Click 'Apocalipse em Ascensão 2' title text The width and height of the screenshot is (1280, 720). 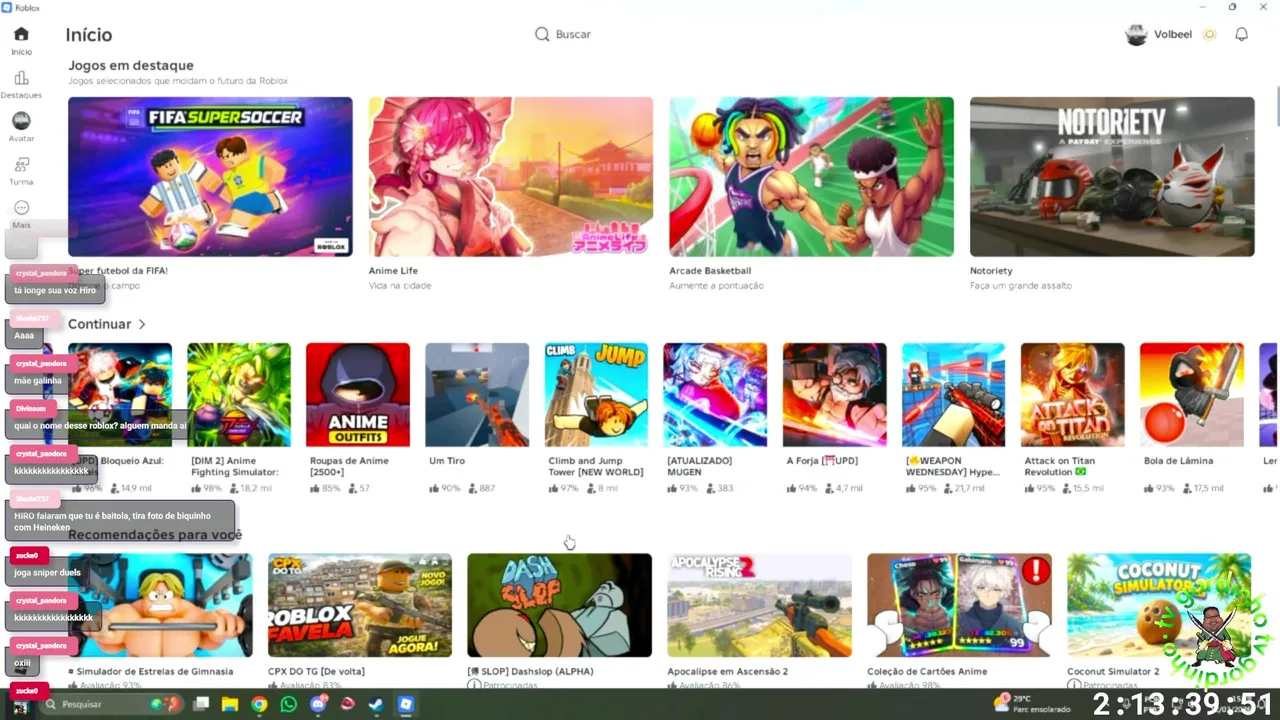tap(728, 672)
